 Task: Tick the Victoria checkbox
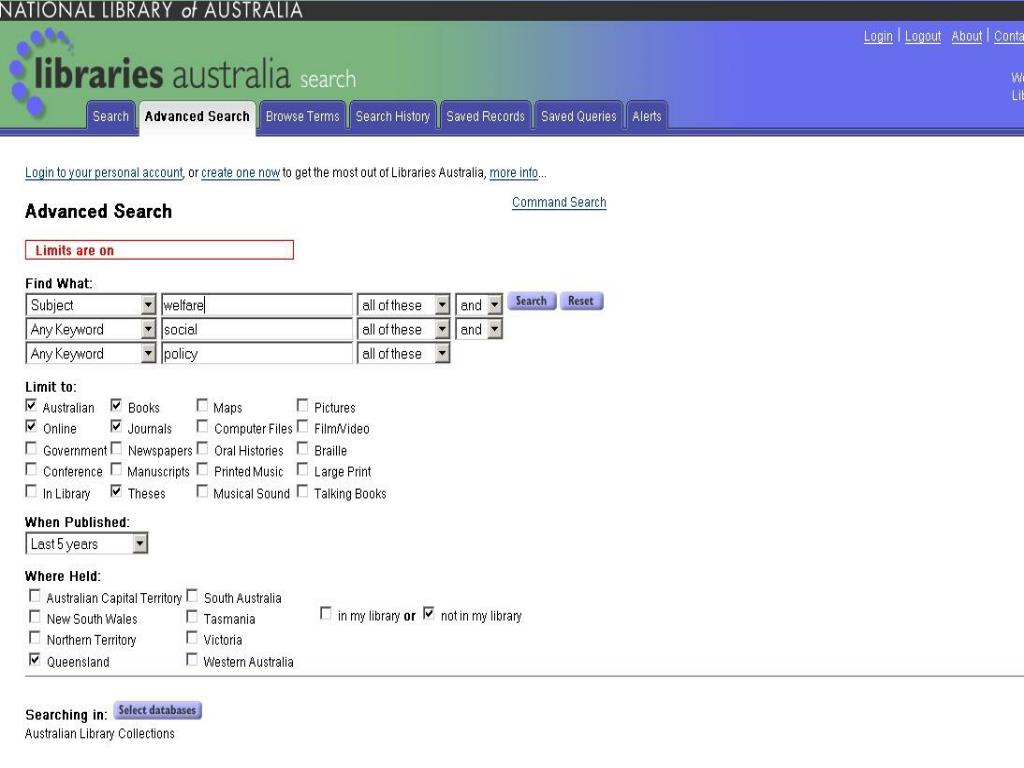coord(192,637)
